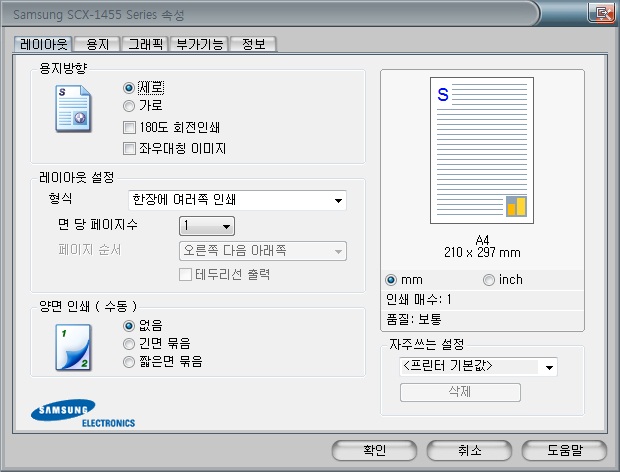Close the printer properties window

pos(602,13)
